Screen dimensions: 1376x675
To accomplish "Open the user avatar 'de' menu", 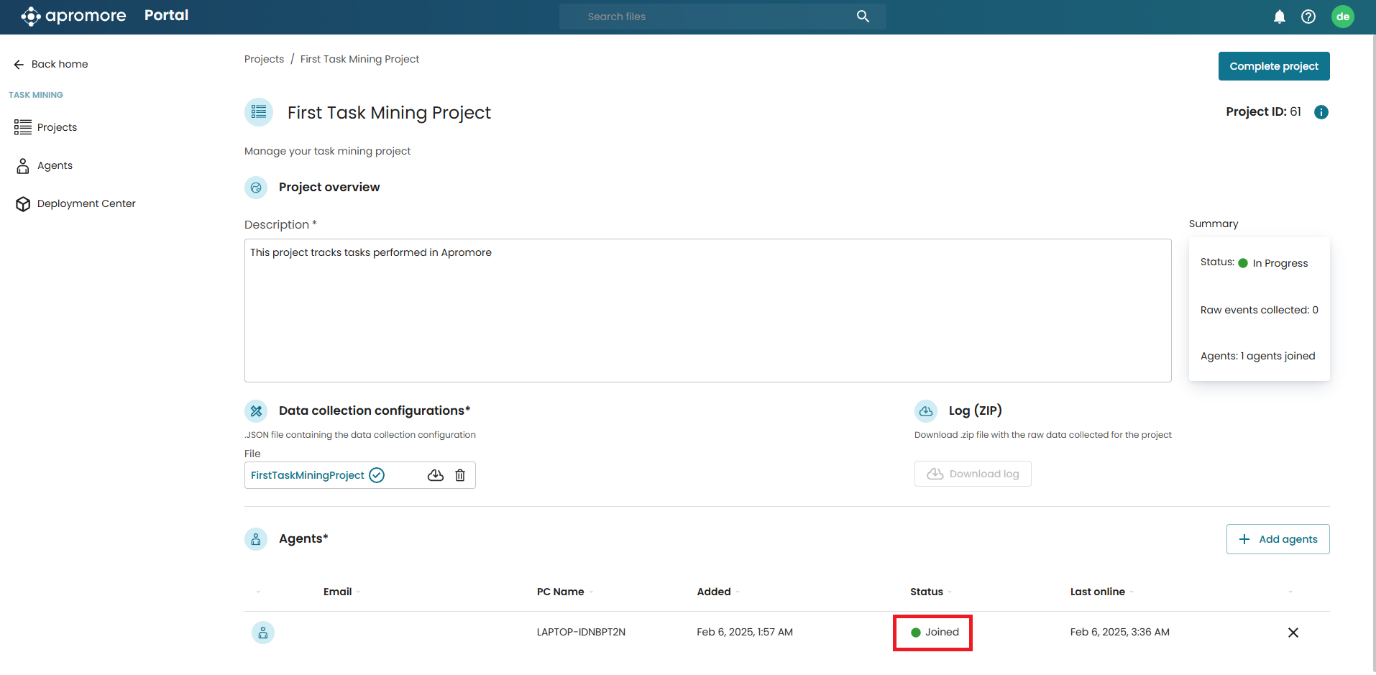I will pos(1342,16).
